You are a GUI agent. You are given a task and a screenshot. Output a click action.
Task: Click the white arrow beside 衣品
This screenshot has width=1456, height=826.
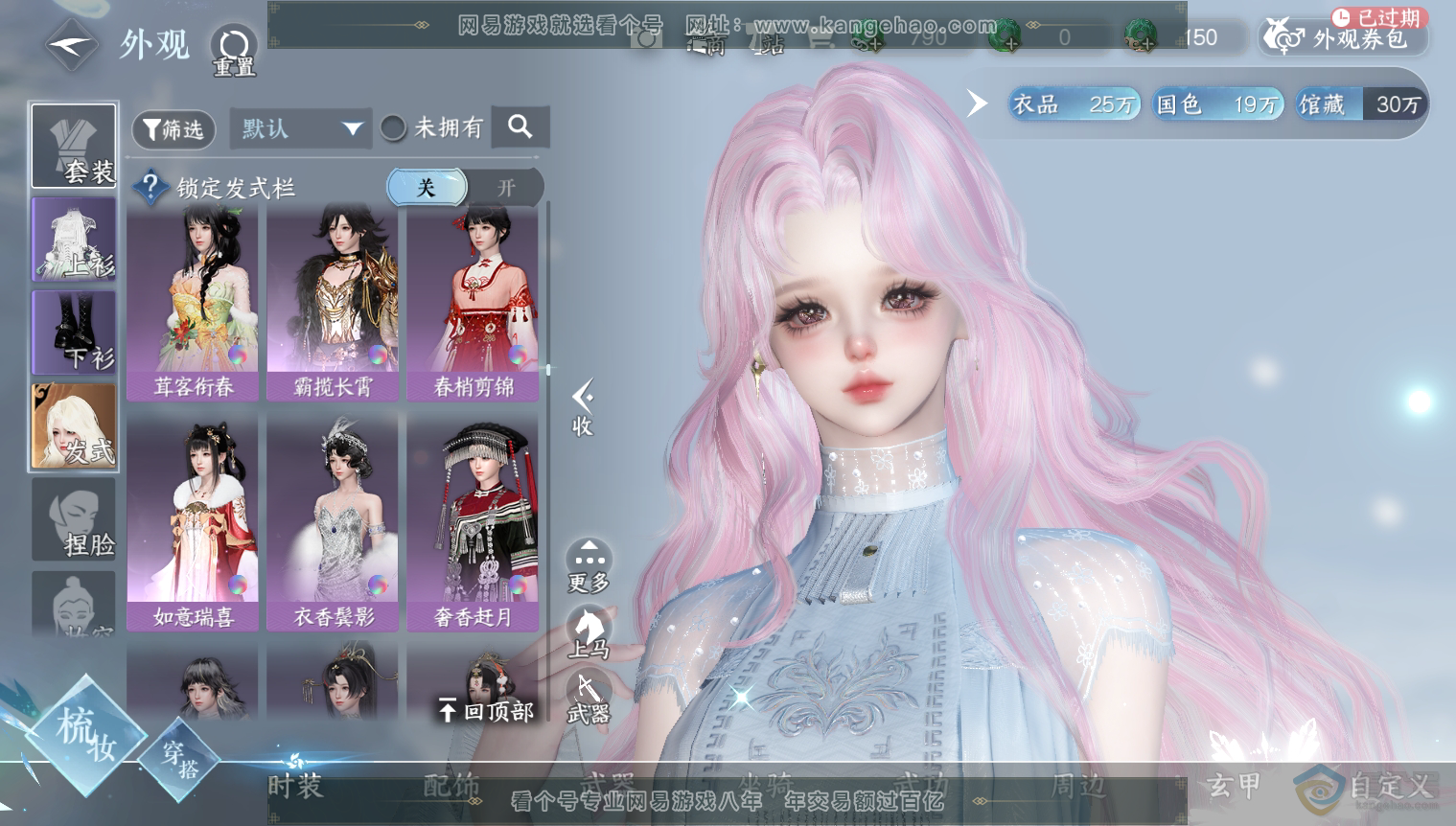coord(977,103)
